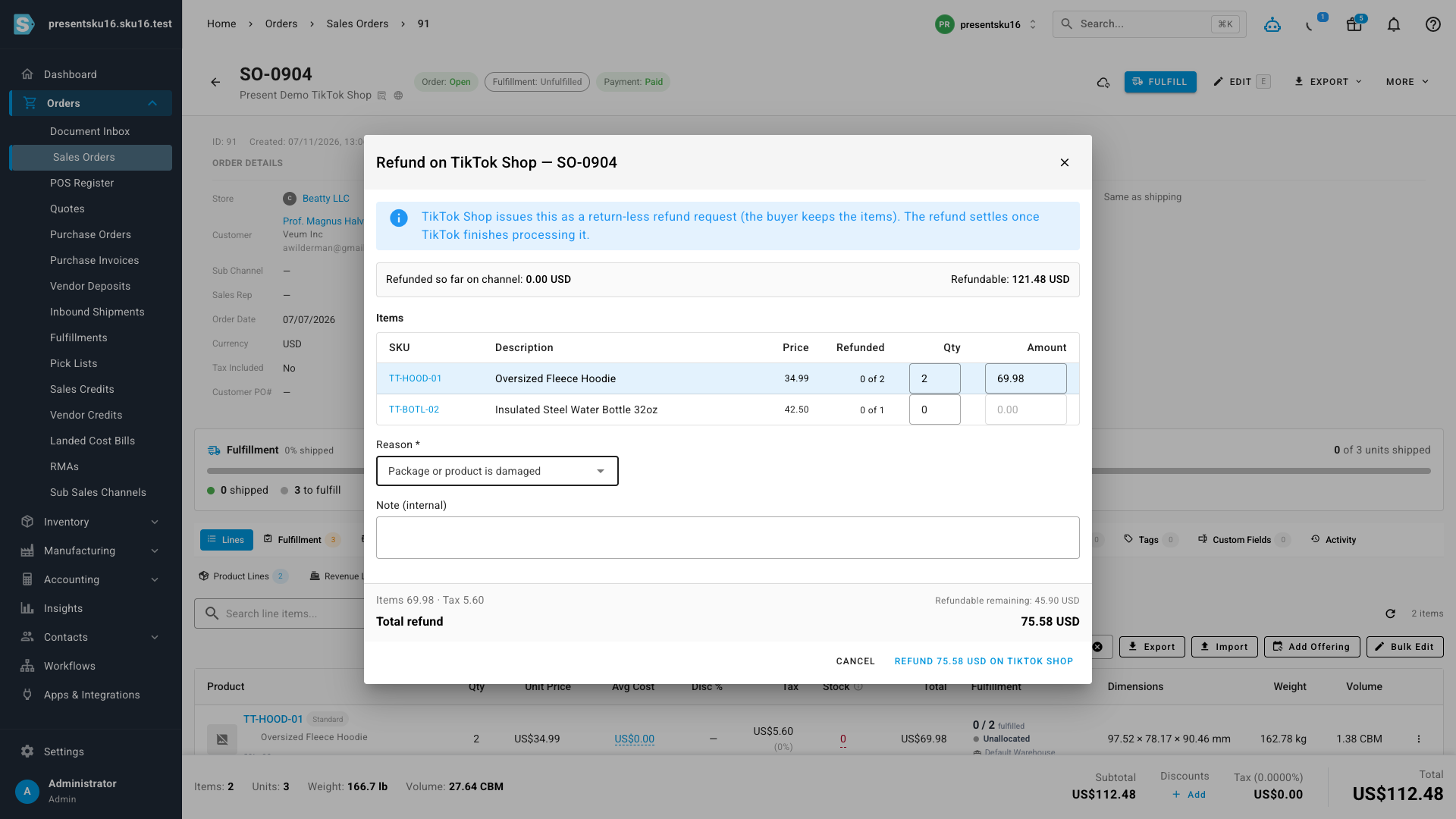Open Quotes page
1456x819 pixels.
[67, 209]
